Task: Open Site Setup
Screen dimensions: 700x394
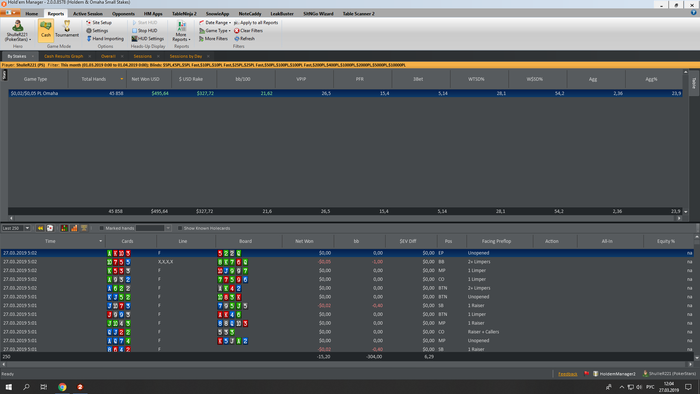Action: (x=99, y=22)
